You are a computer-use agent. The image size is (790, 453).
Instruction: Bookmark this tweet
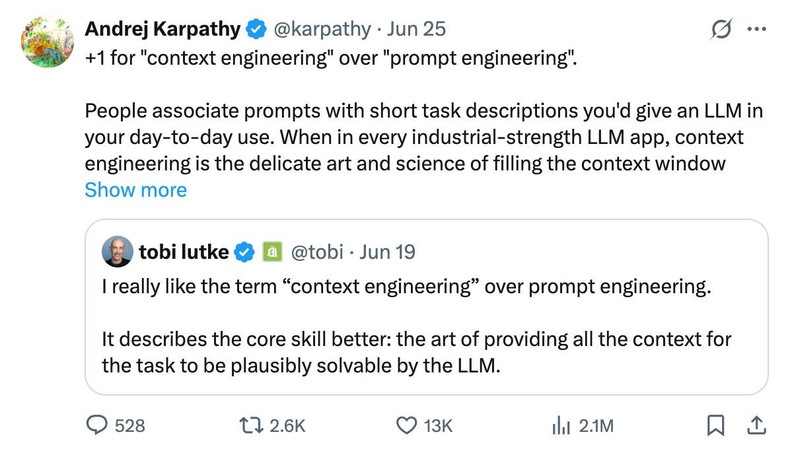point(715,426)
